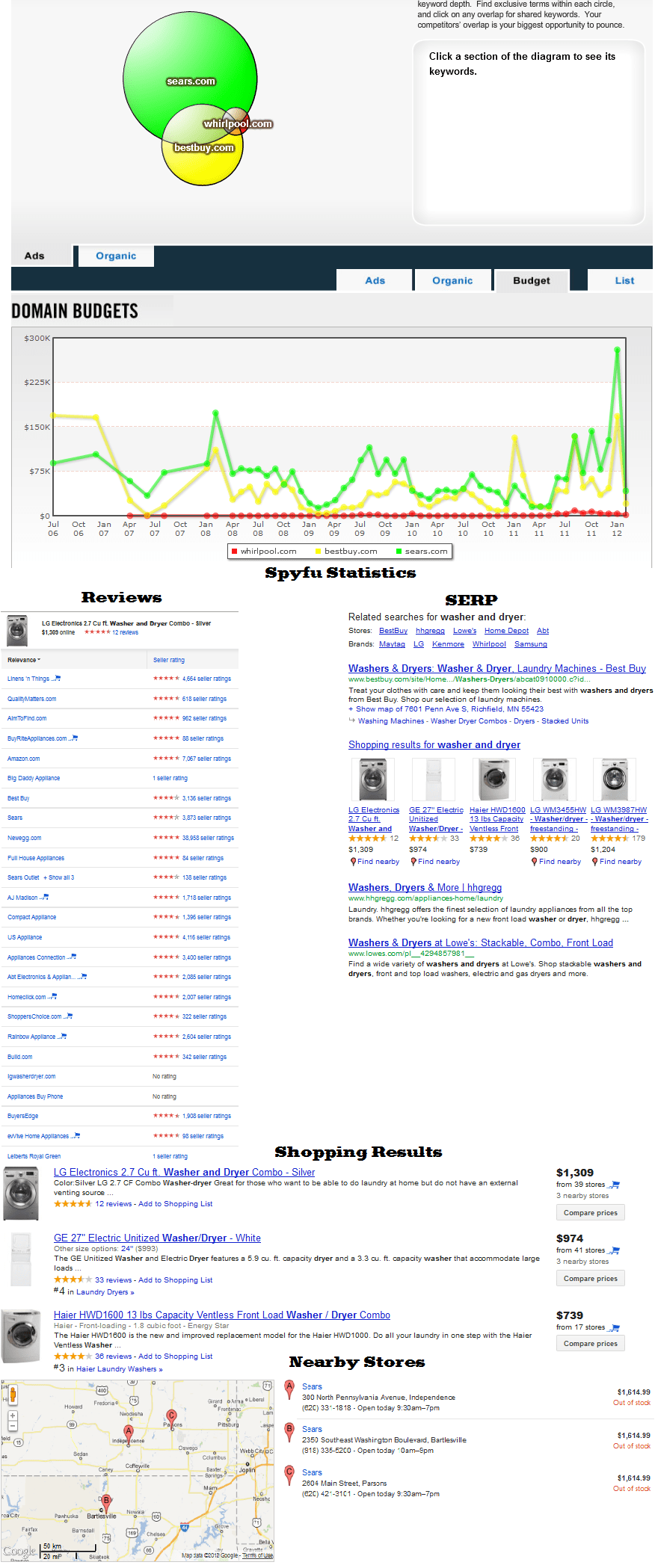This screenshot has width=655, height=1568.
Task: Click 'Terms of Use' on the map
Action: pyautogui.click(x=257, y=1555)
